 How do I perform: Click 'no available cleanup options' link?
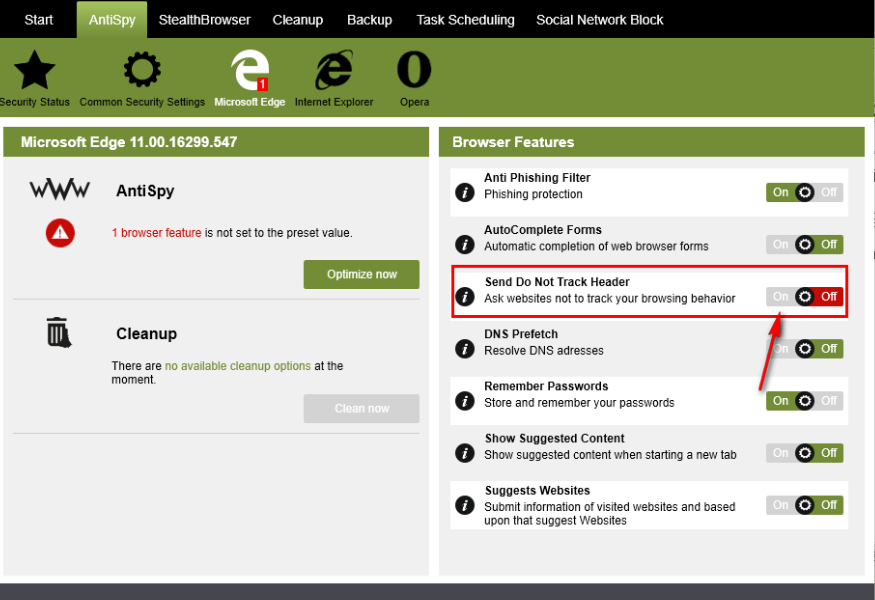coord(238,366)
